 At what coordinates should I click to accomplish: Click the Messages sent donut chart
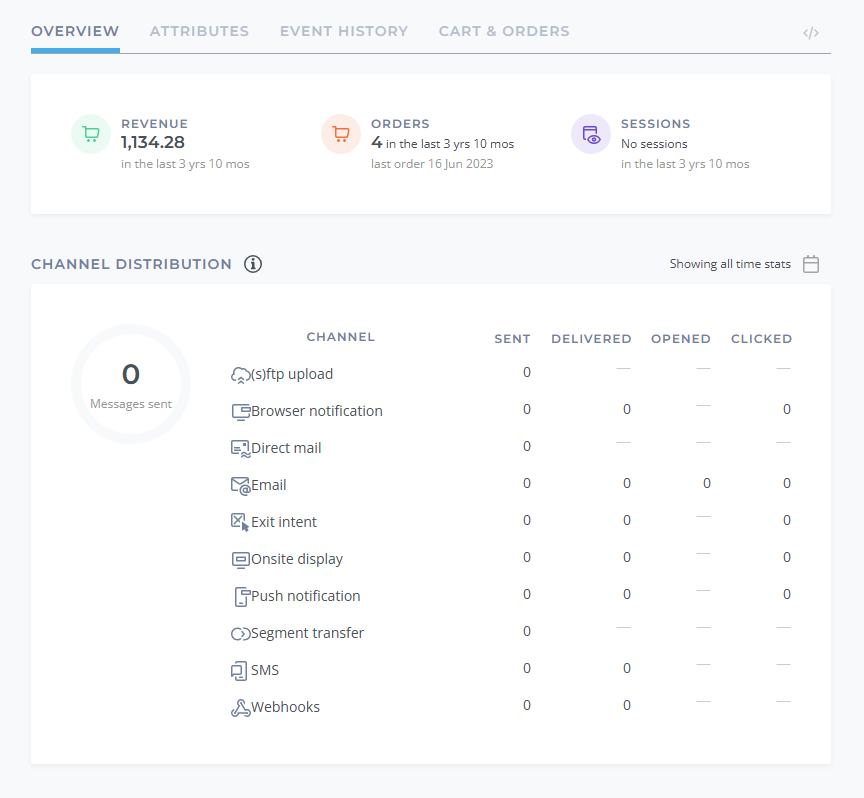pyautogui.click(x=131, y=384)
